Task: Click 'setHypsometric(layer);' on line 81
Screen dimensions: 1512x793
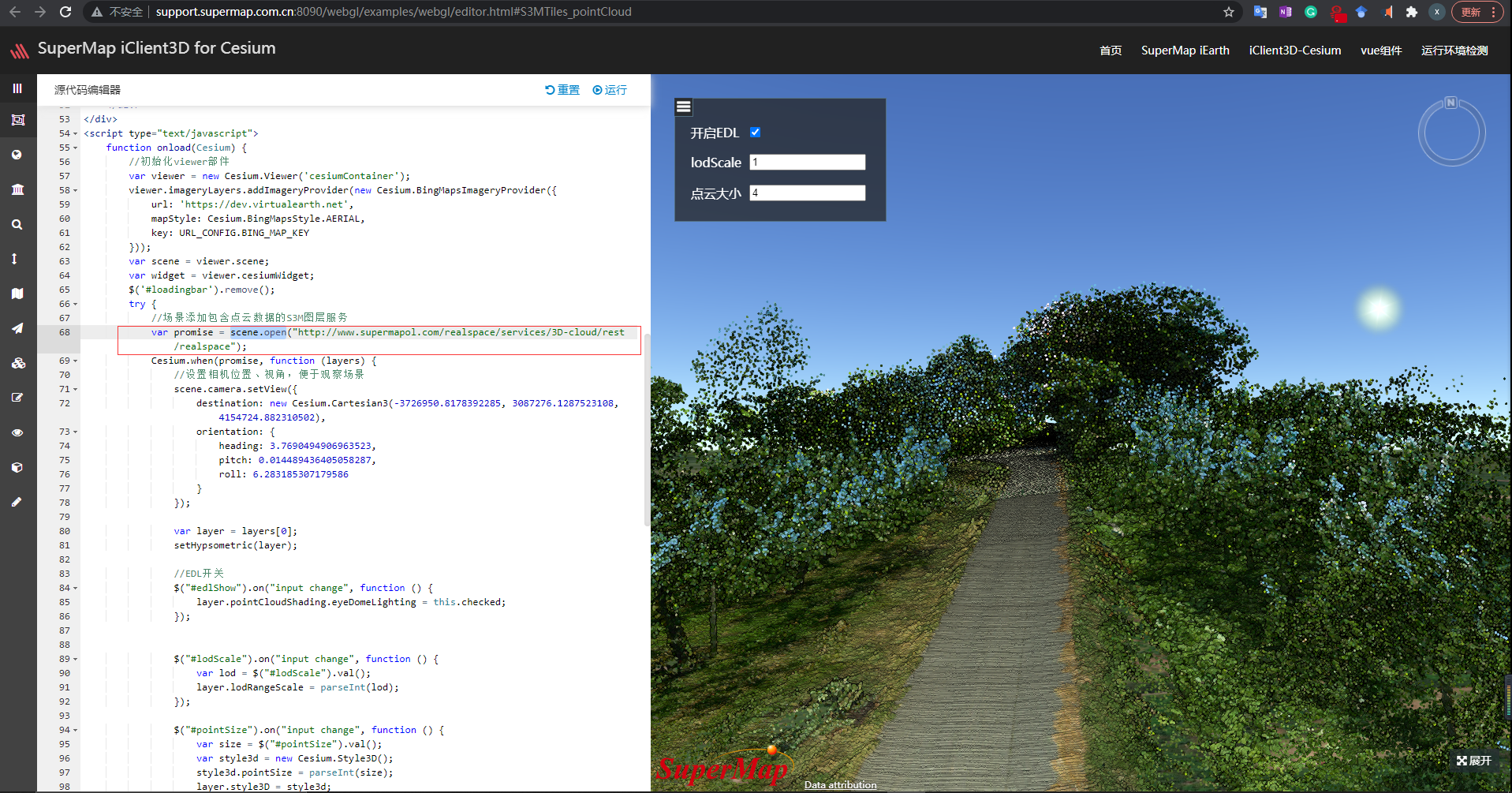Action: click(x=236, y=546)
